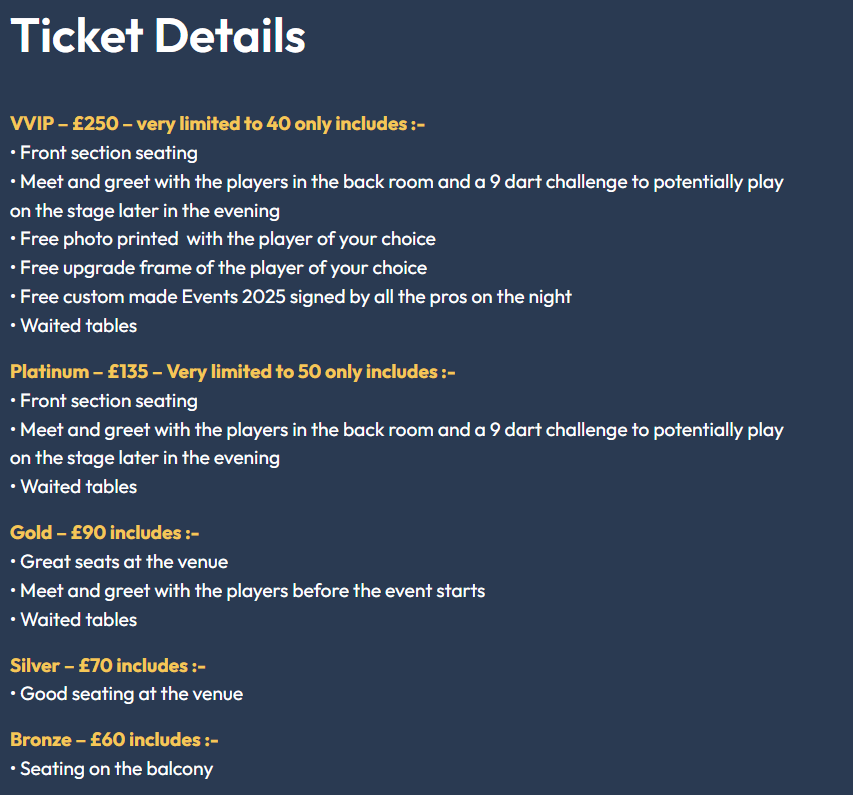Click the VVIP £250 ticket heading
Viewport: 853px width, 795px height.
pos(217,124)
